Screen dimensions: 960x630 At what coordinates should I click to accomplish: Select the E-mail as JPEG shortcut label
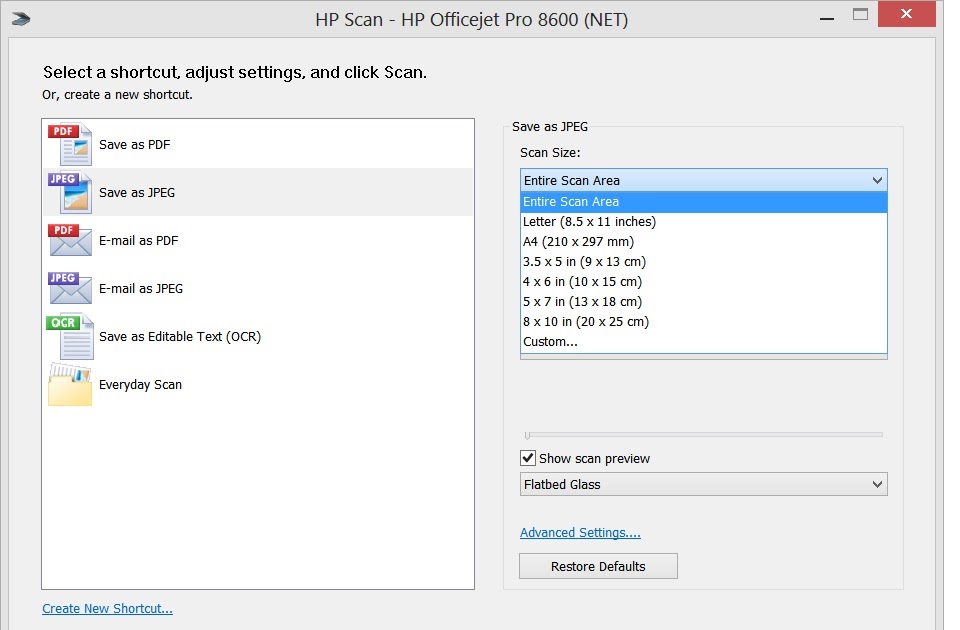(141, 288)
